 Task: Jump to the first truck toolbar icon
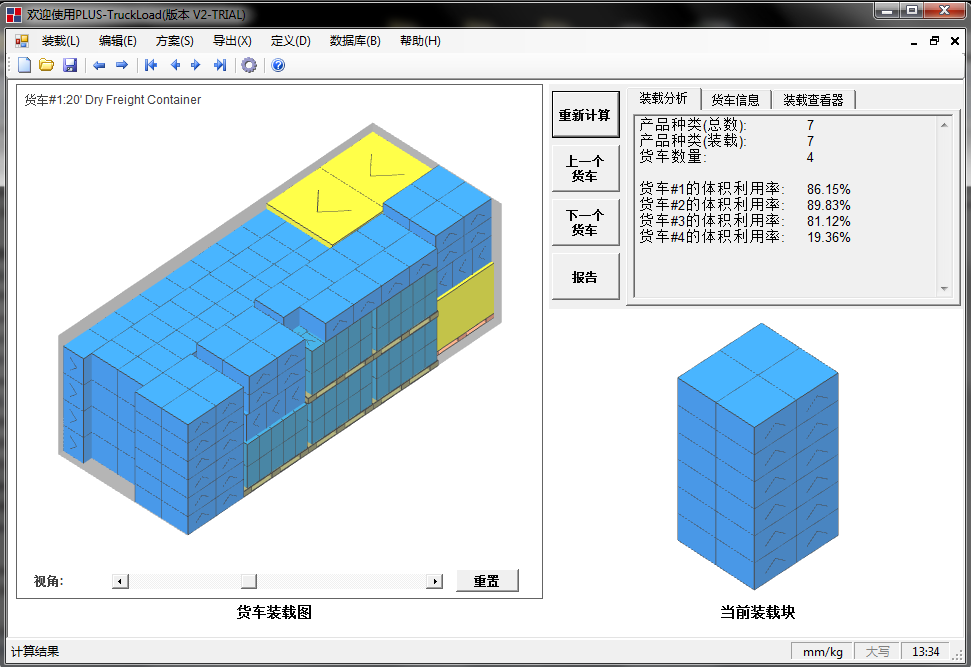150,64
